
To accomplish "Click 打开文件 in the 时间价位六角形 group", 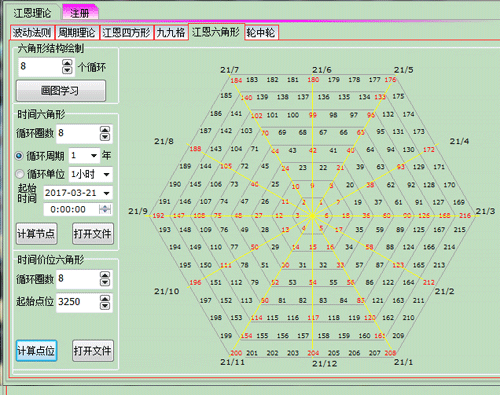I will click(x=93, y=351).
